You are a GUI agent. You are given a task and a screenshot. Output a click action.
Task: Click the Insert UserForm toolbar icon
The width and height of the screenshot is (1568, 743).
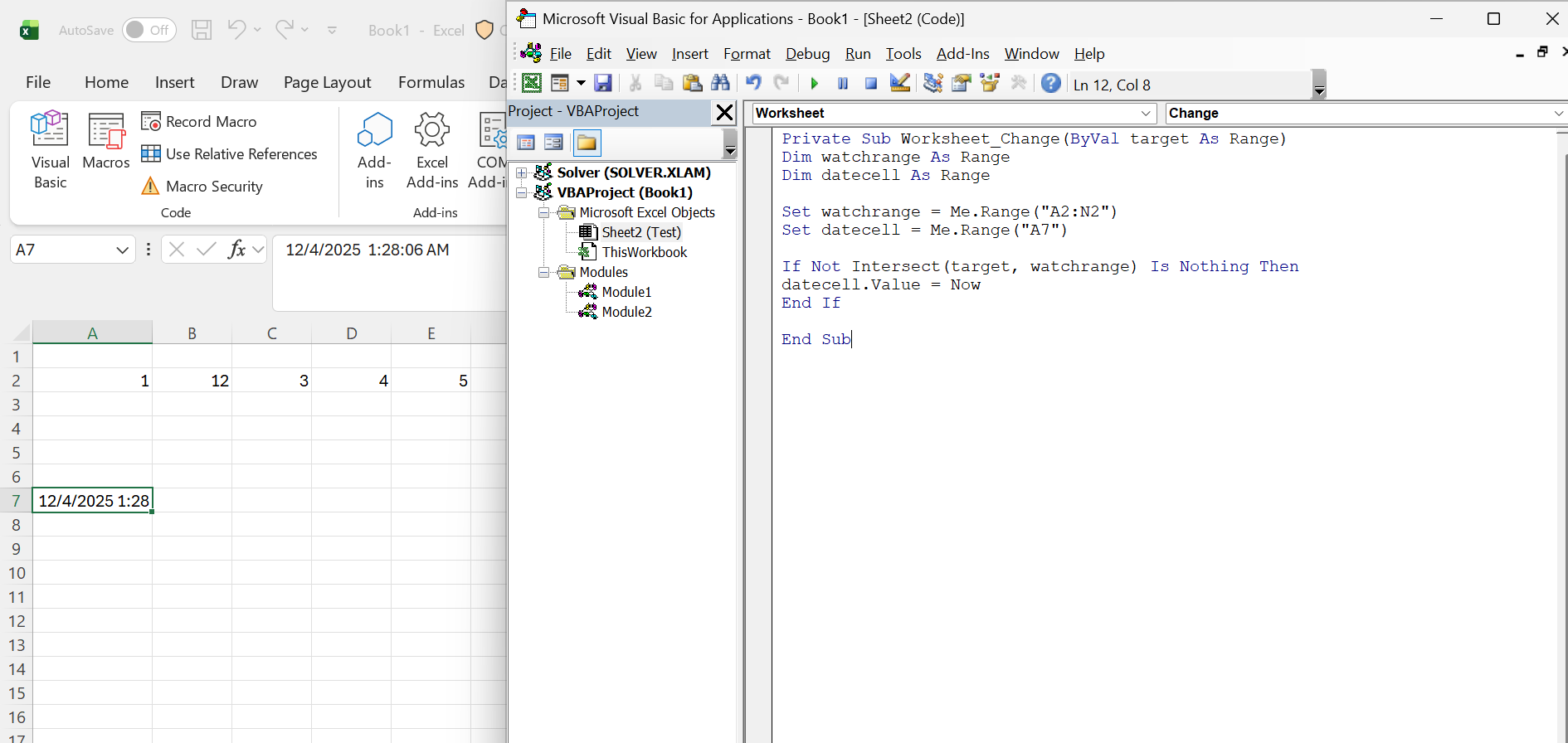560,83
